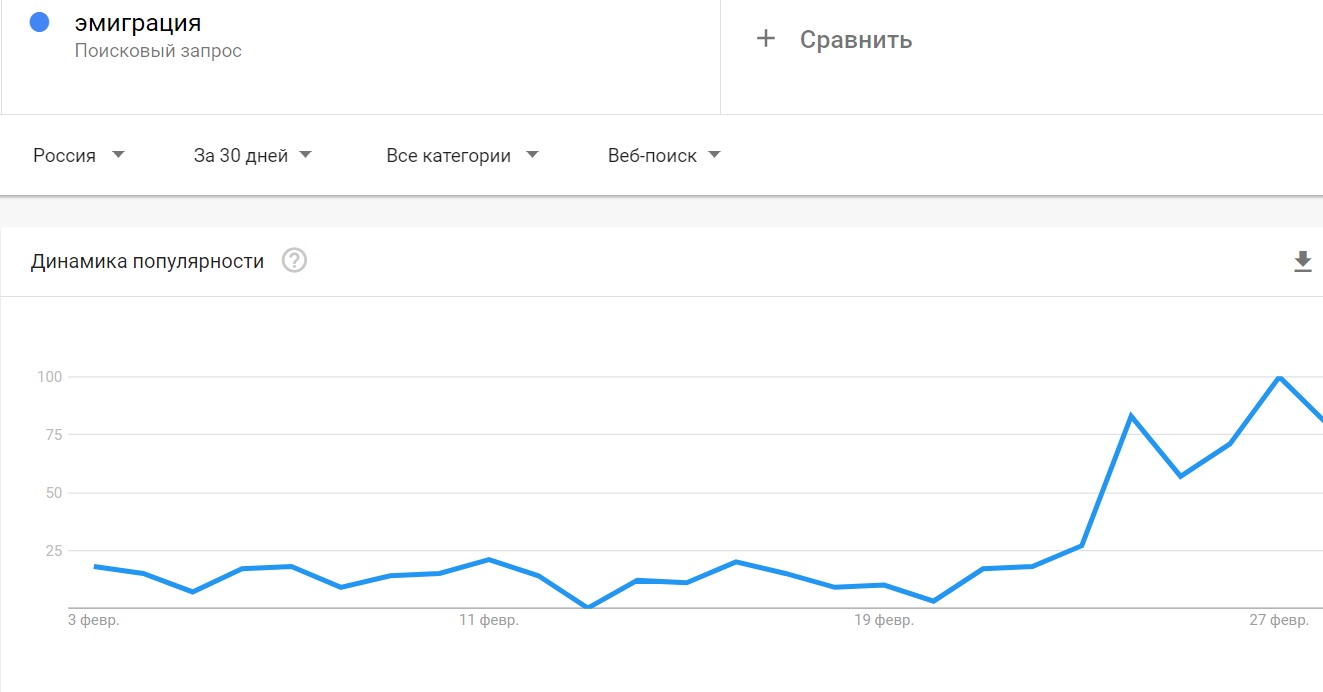Click the plus icon next to Сравнить
The height and width of the screenshot is (692, 1323).
tap(766, 39)
